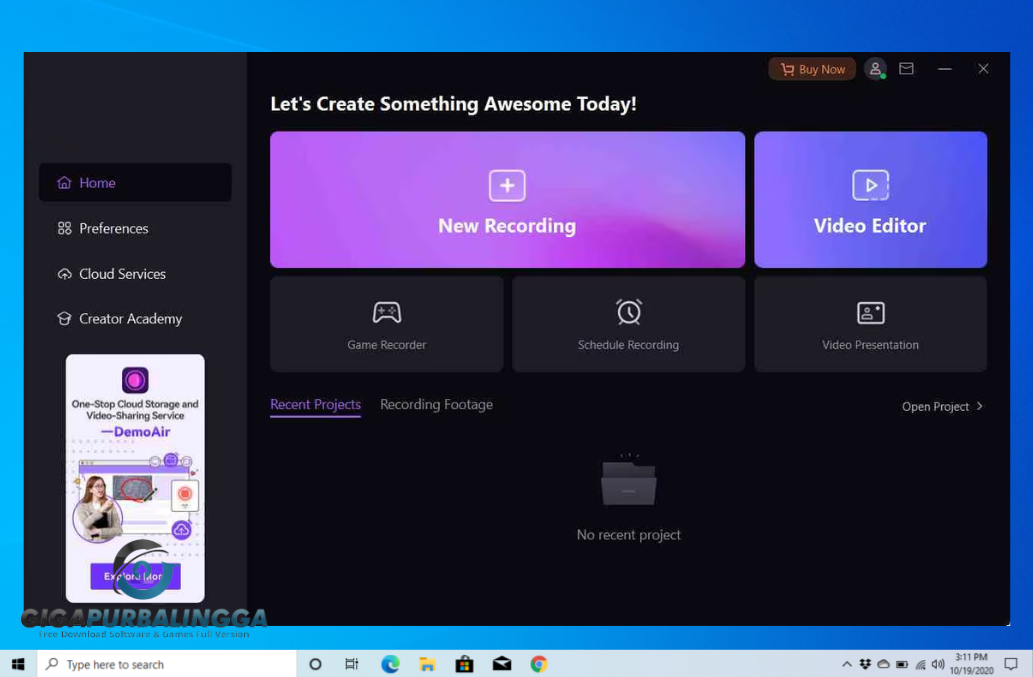
Task: Open Schedule Recording via the clock icon
Action: click(628, 311)
